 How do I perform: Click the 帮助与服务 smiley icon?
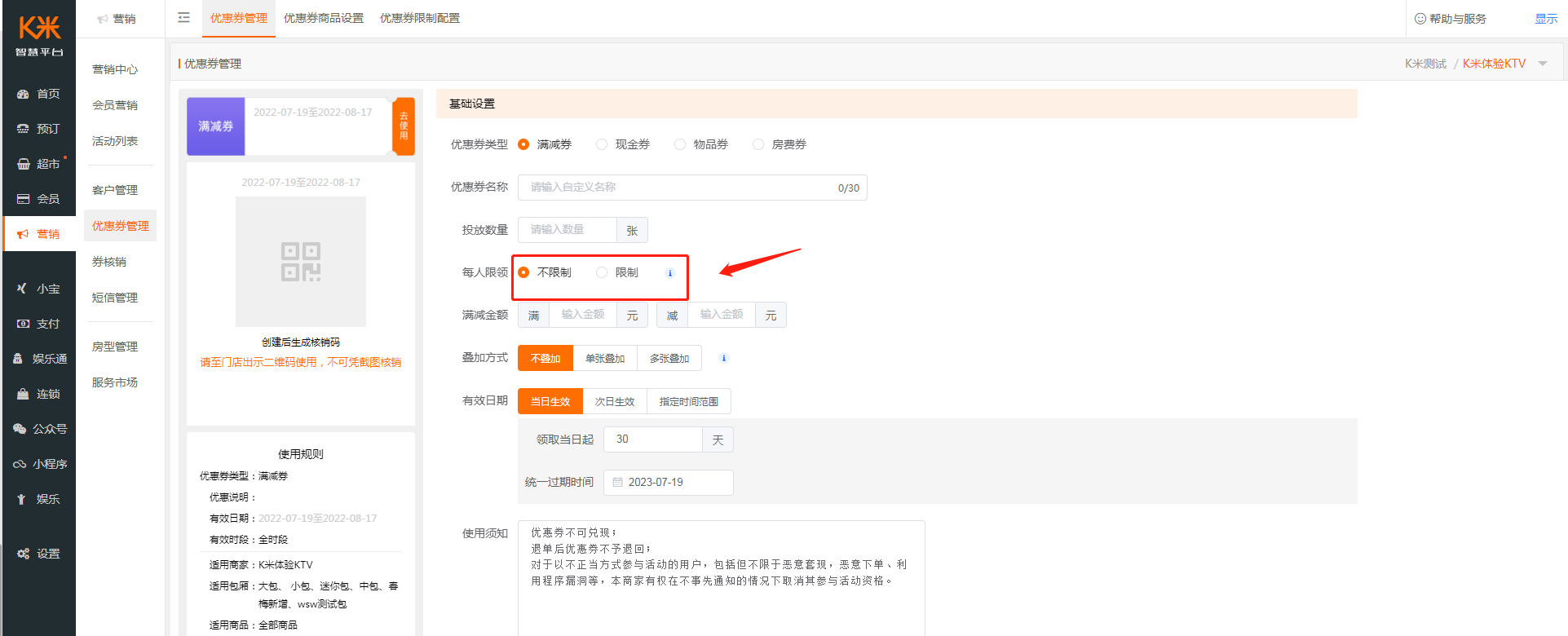coord(1420,19)
